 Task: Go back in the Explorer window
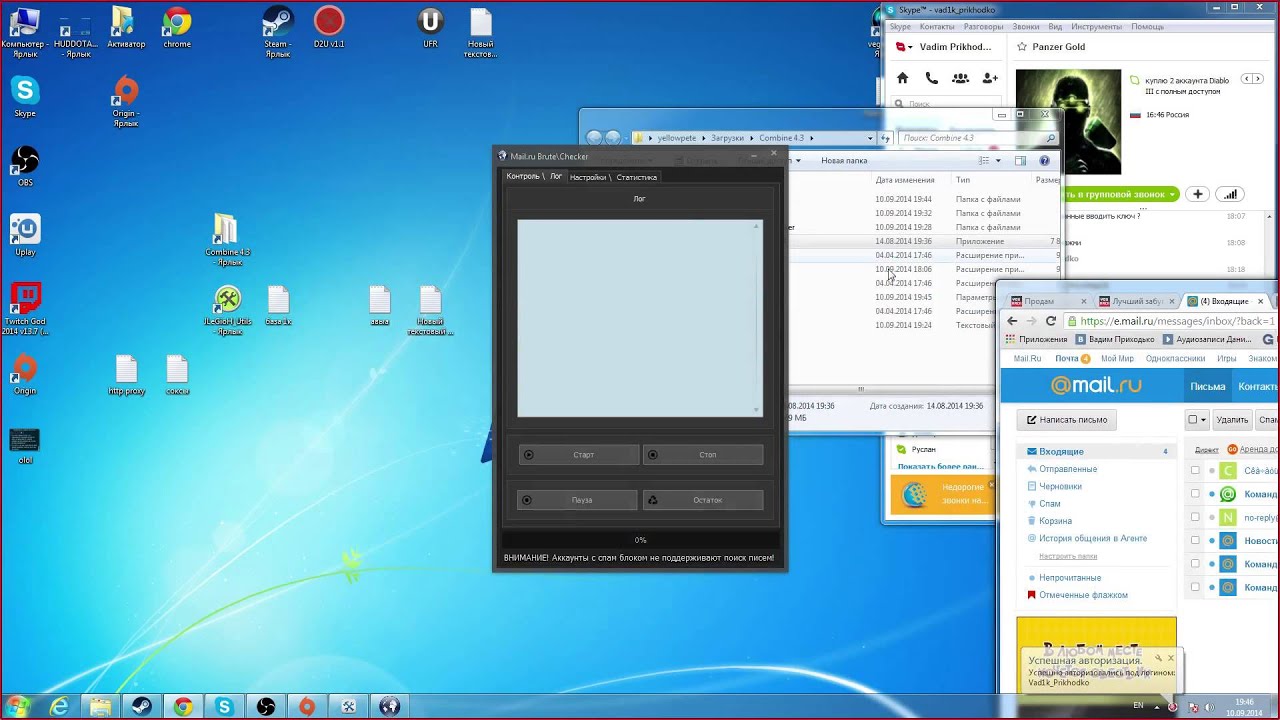pos(594,138)
